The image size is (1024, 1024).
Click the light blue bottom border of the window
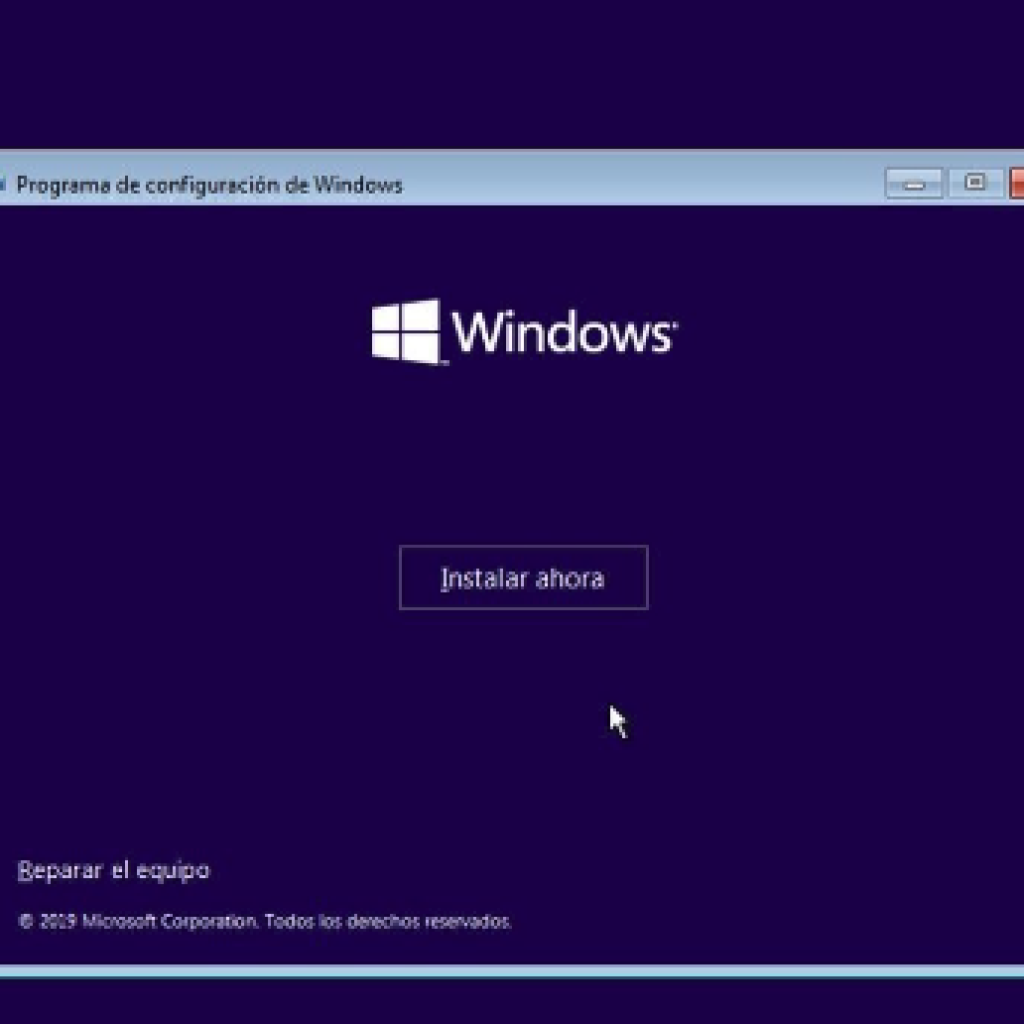[512, 971]
